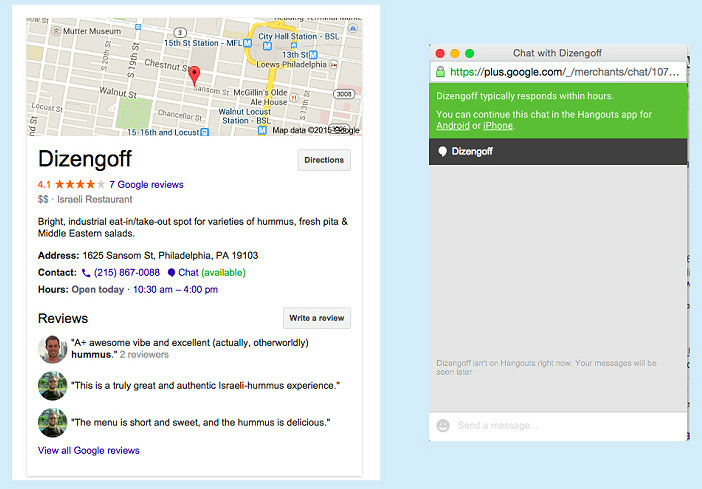Call the (215) 867-0088 phone link
Image resolution: width=702 pixels, height=489 pixels.
point(126,272)
